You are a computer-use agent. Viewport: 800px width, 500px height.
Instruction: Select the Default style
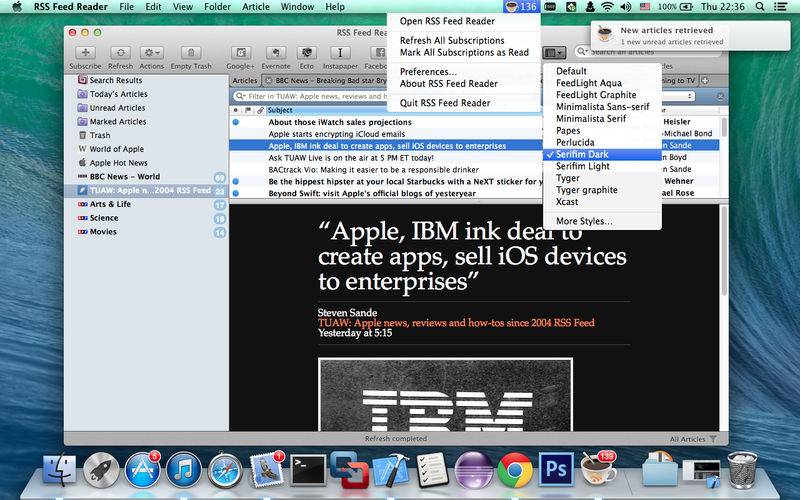pos(602,71)
